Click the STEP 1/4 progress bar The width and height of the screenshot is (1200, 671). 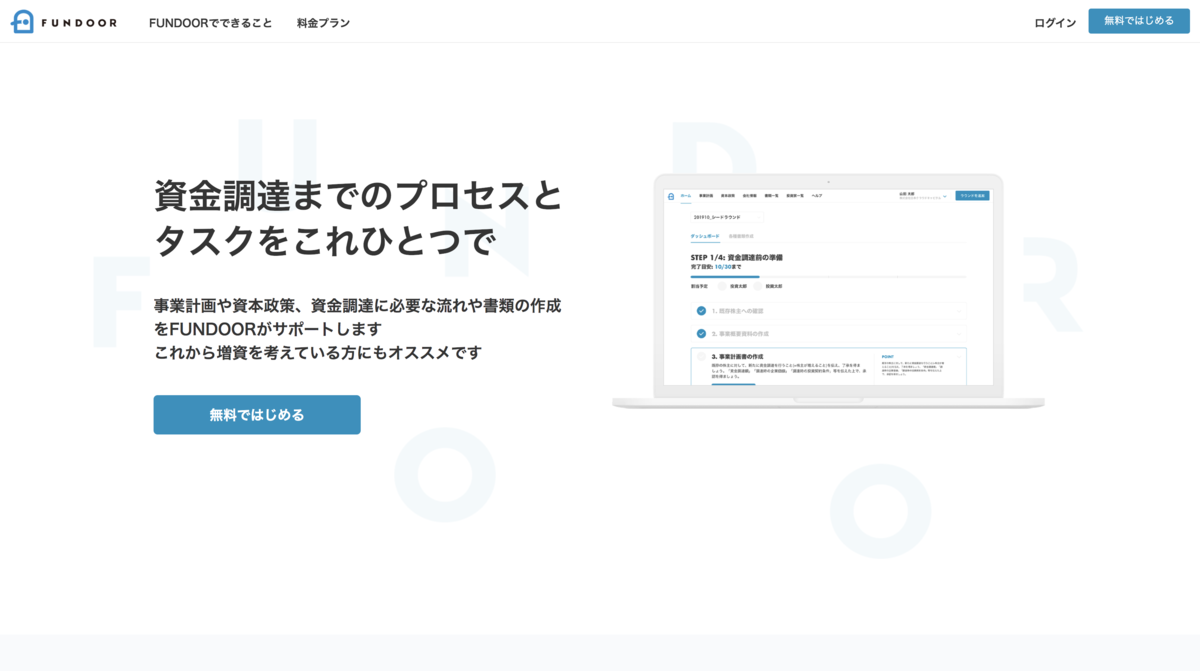tap(828, 276)
